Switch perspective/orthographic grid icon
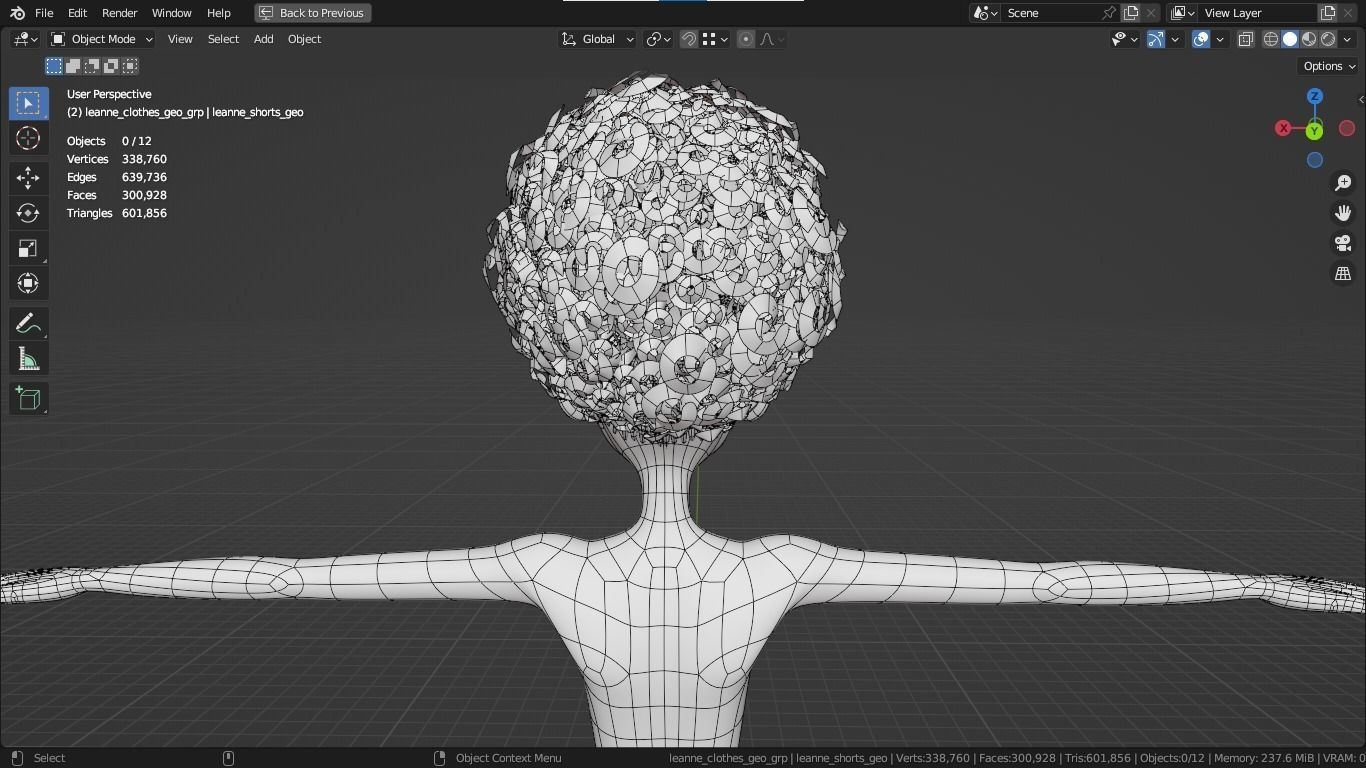1366x768 pixels. click(x=1343, y=273)
